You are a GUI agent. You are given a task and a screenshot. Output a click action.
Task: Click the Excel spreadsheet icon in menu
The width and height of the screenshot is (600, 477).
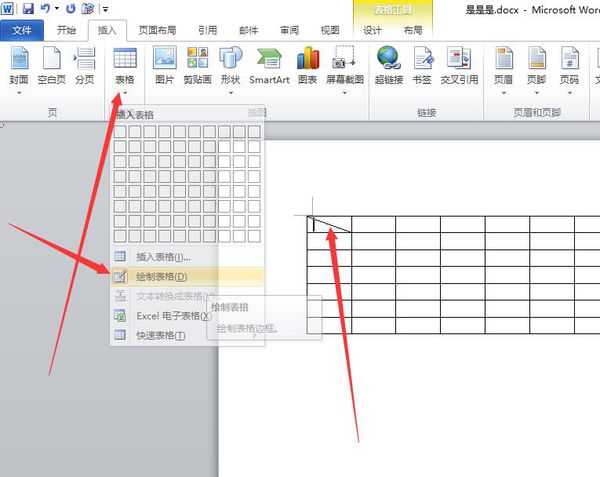click(120, 316)
